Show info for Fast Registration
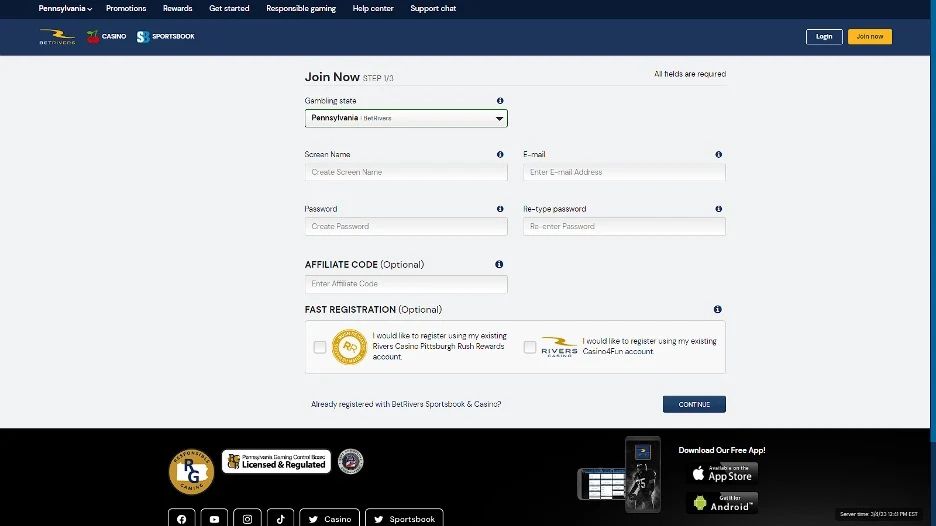This screenshot has width=936, height=526. 718,309
